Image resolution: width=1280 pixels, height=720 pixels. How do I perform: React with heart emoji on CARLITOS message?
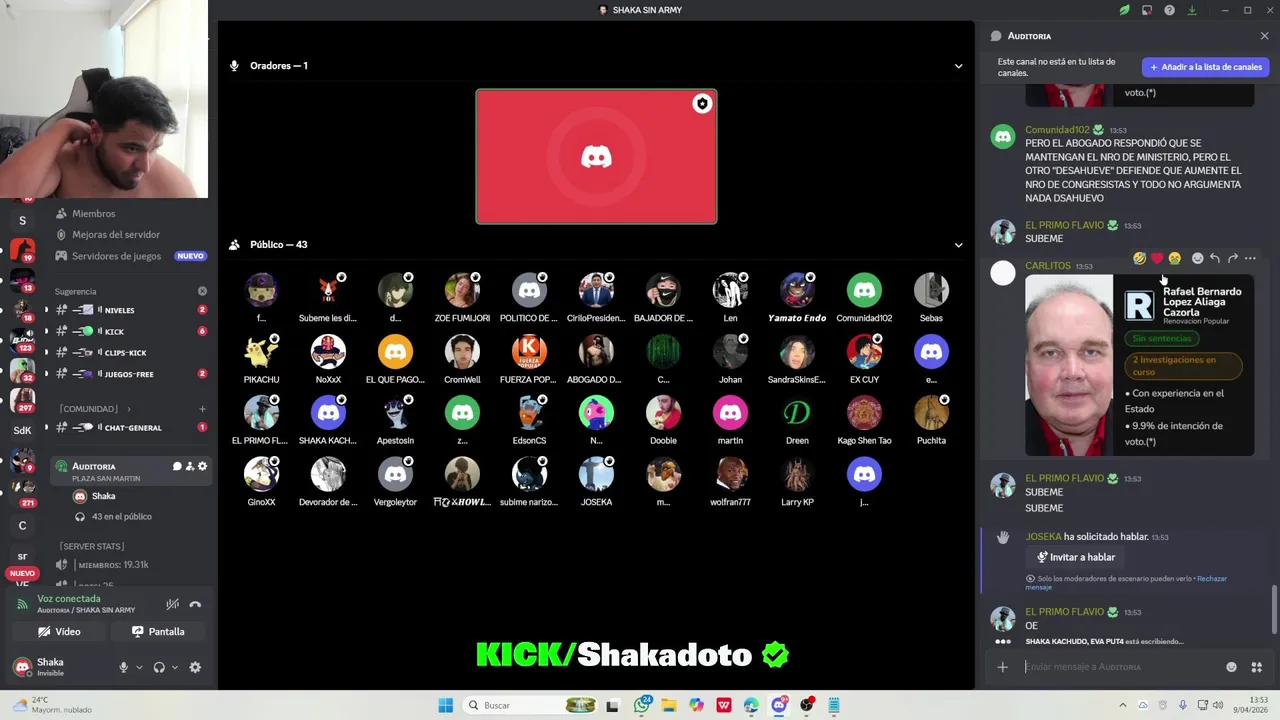pyautogui.click(x=1157, y=258)
